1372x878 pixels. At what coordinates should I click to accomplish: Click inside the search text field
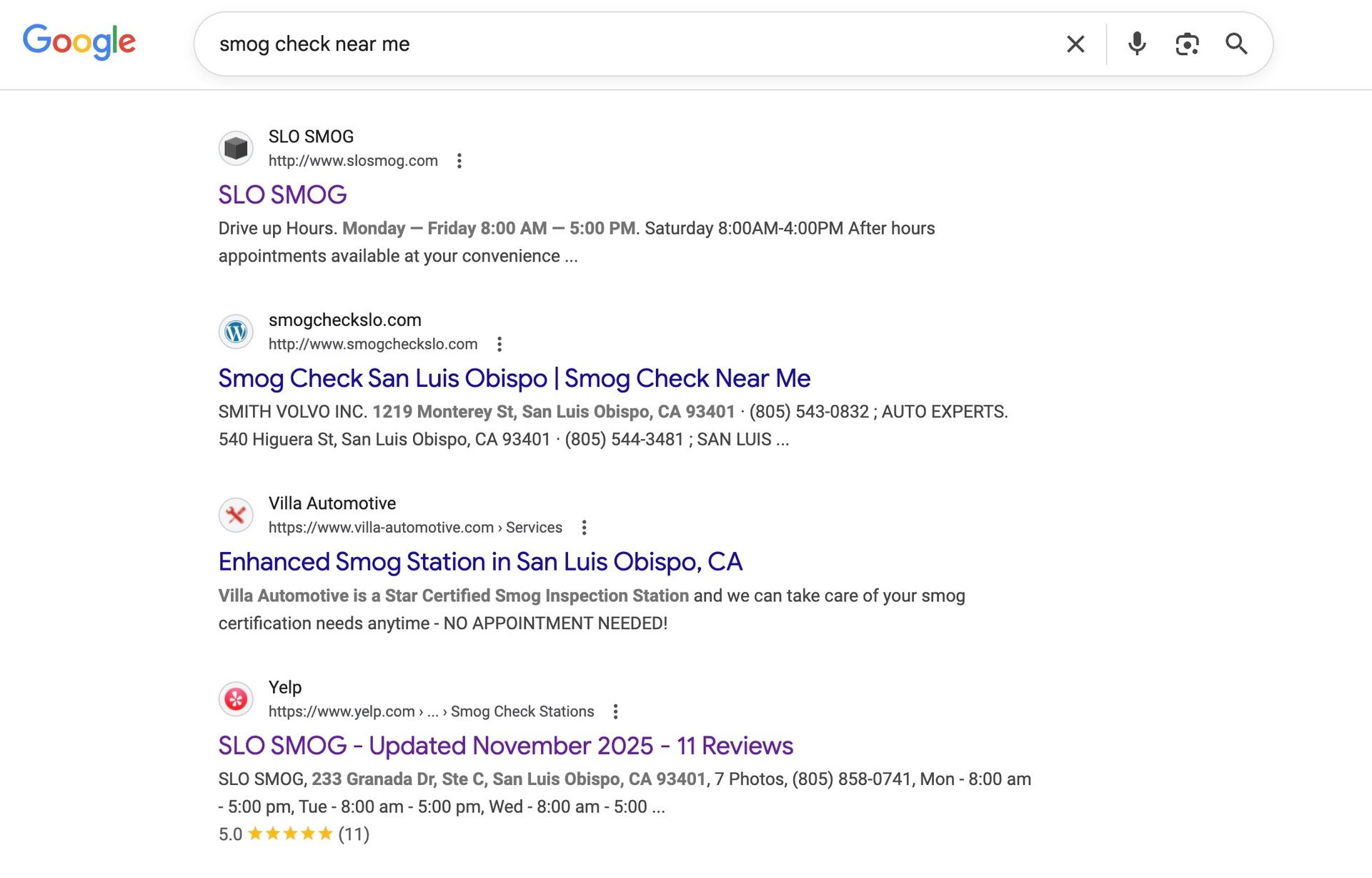click(x=629, y=44)
